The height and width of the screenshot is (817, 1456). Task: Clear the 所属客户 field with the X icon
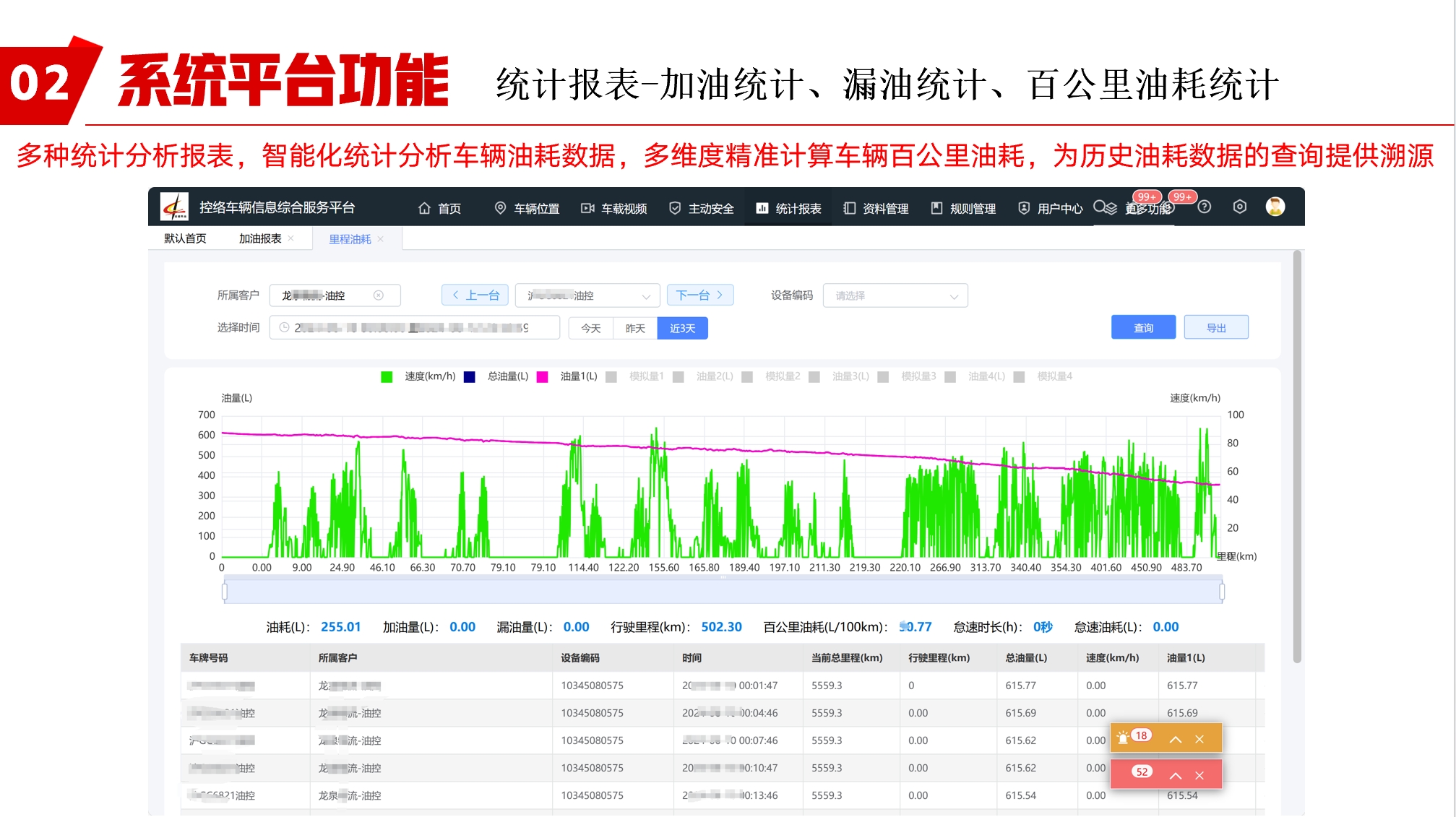coord(379,295)
